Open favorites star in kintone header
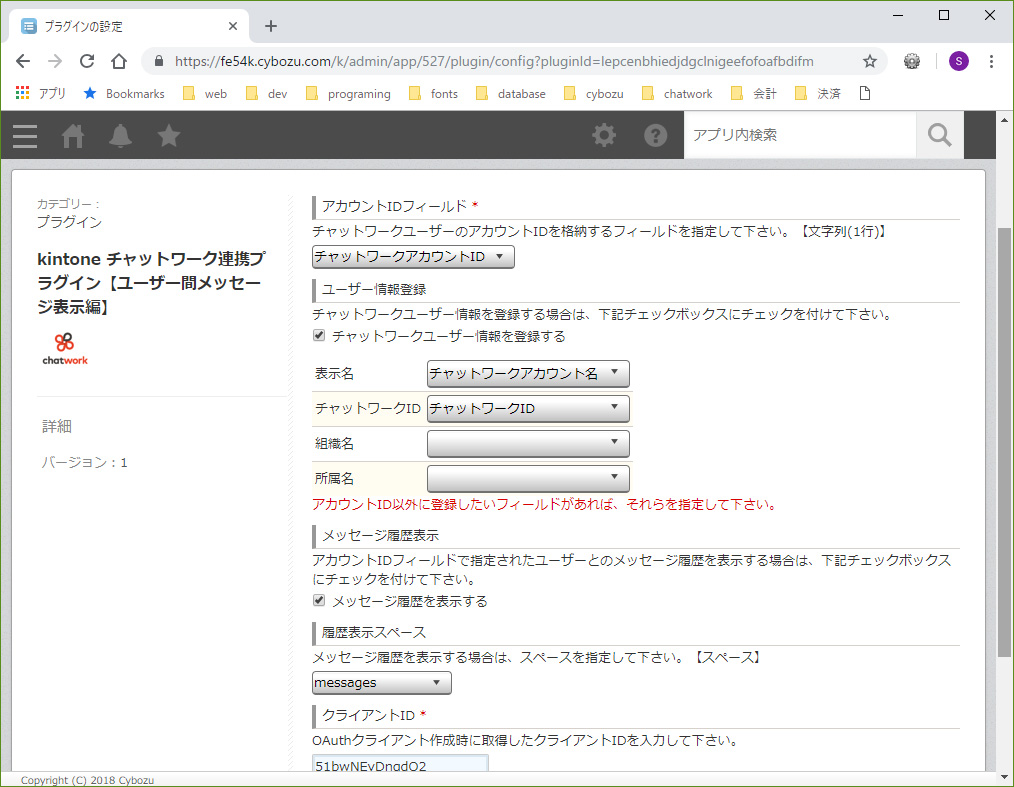The width and height of the screenshot is (1014, 787). (168, 136)
